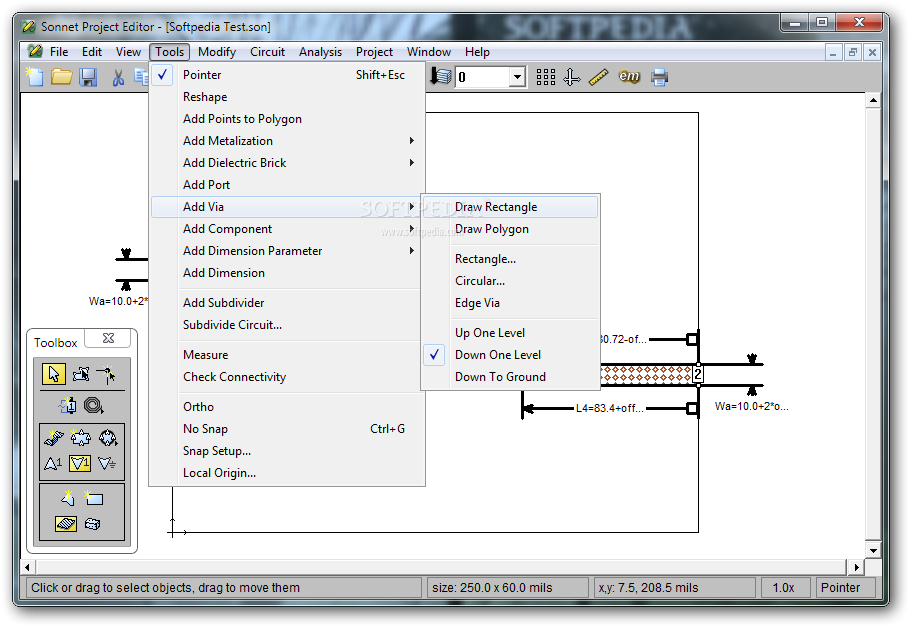Open the level number dropdown arrow
The width and height of the screenshot is (910, 627).
(x=517, y=77)
